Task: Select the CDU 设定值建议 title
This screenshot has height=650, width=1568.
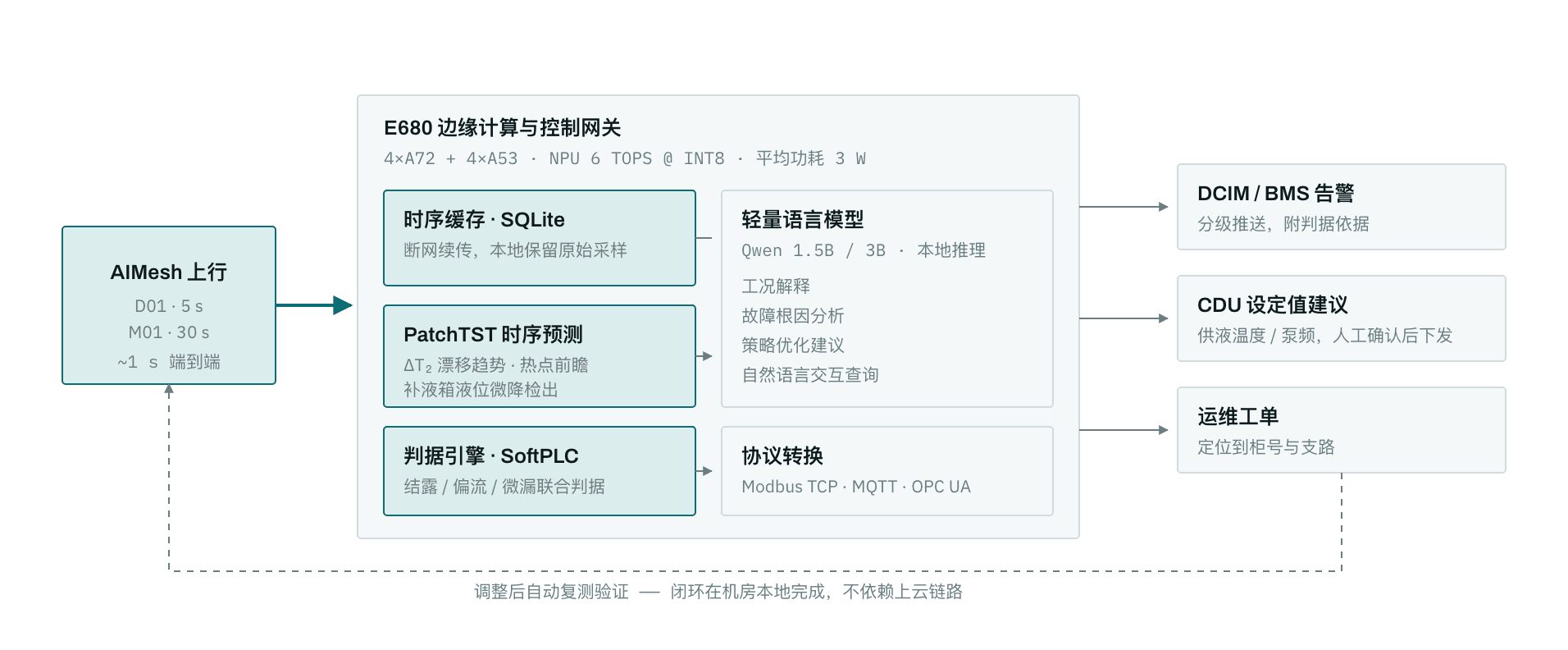Action: pyautogui.click(x=1273, y=305)
